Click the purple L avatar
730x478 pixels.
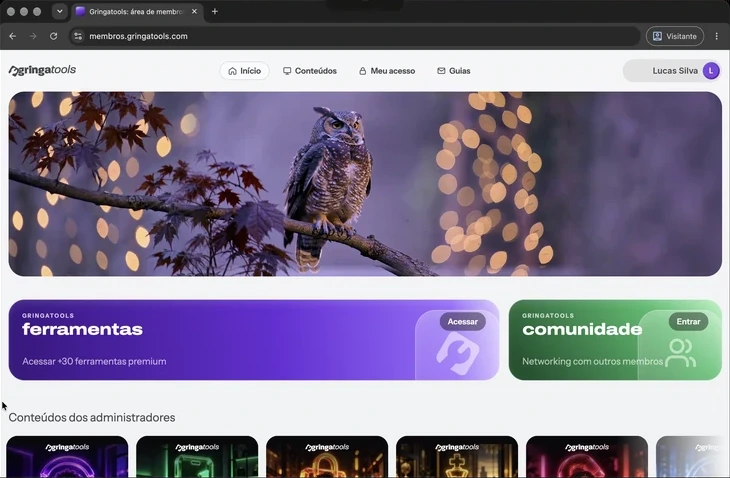point(711,71)
